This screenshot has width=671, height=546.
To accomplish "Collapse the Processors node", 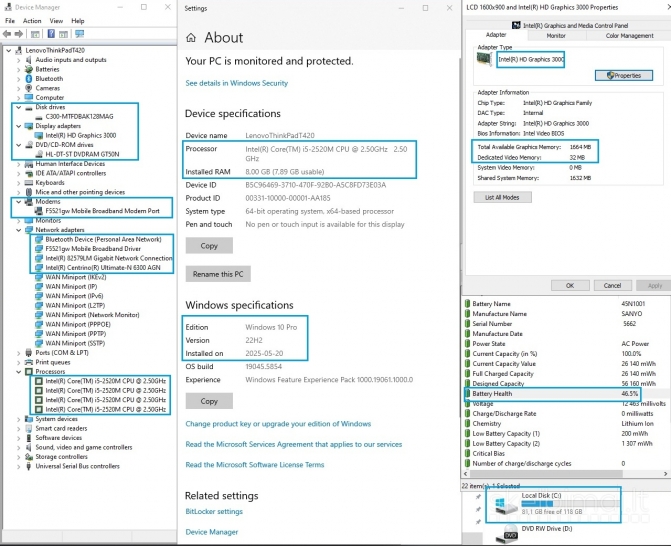I will (x=18, y=371).
